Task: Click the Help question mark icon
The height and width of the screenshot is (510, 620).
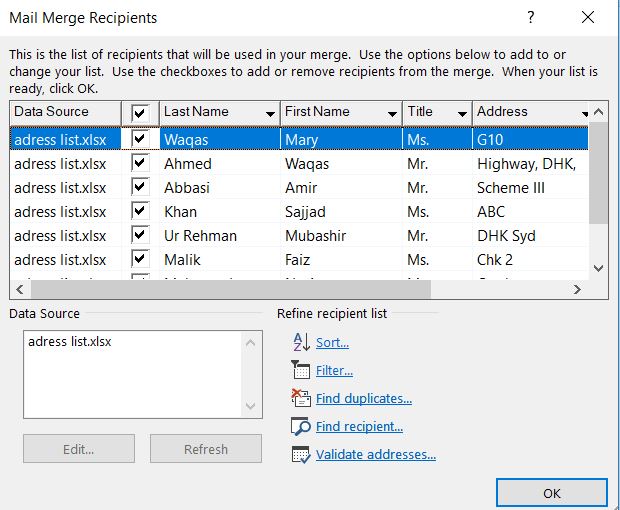Action: click(531, 18)
